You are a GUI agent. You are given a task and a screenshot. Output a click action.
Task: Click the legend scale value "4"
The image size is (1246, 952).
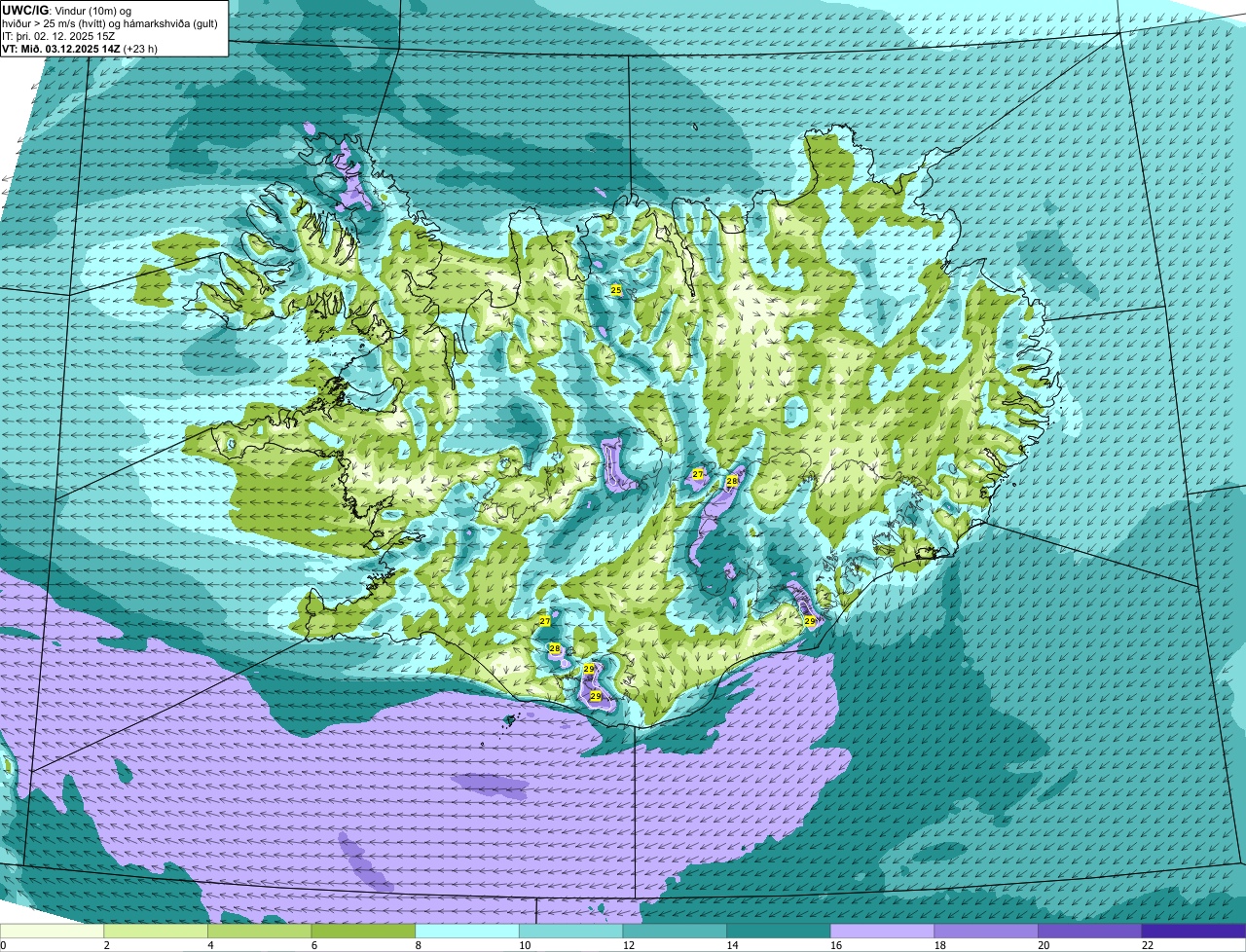click(x=210, y=945)
